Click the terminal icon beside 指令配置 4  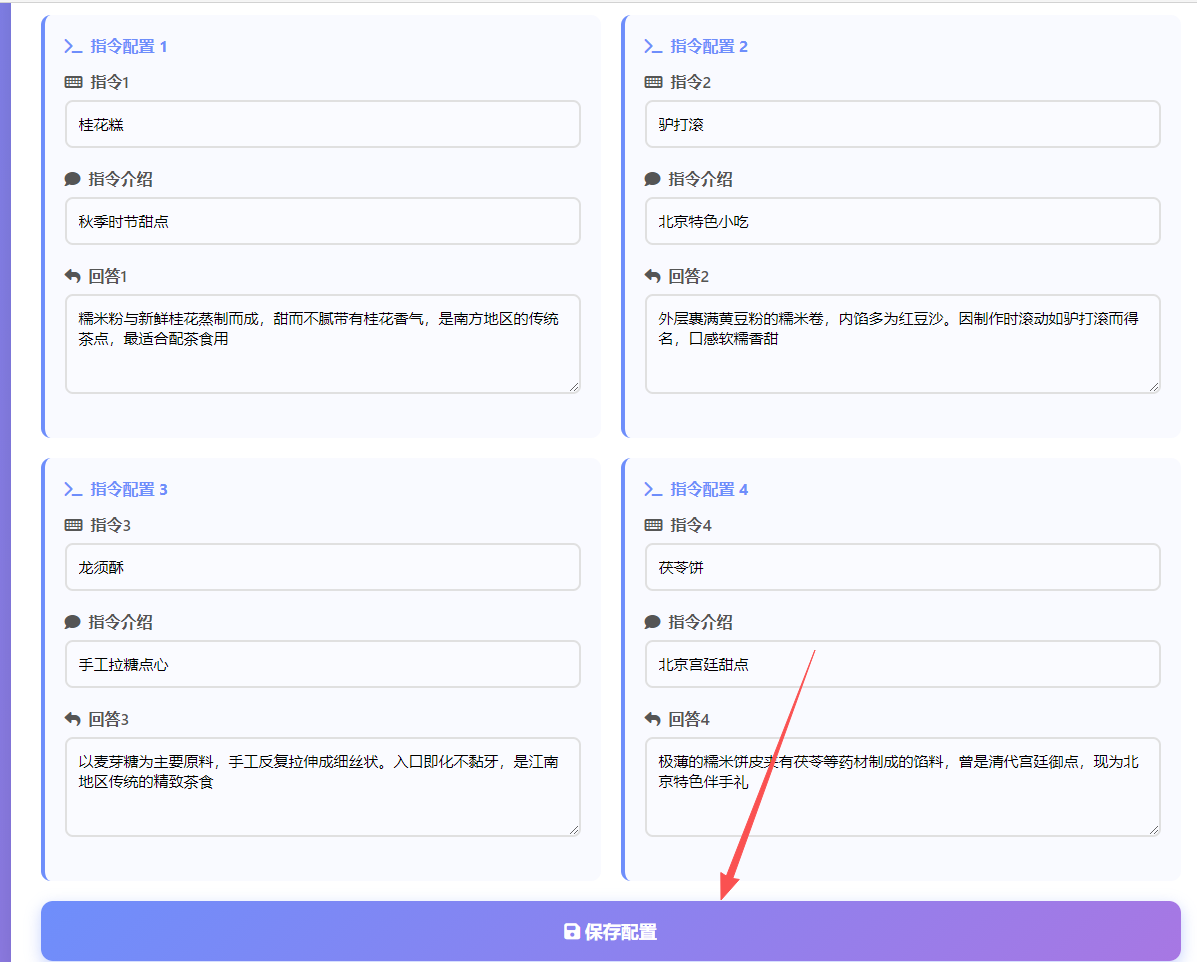(x=651, y=489)
